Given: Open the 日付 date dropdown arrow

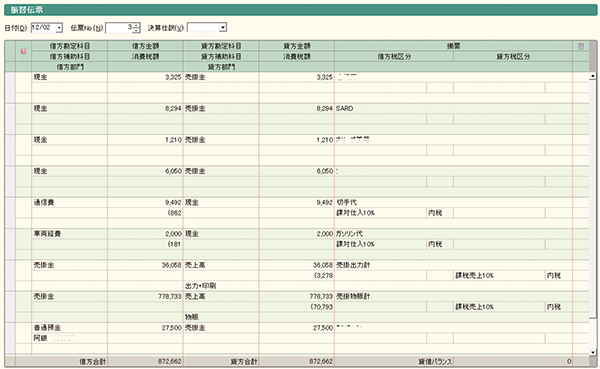Looking at the screenshot, I should click(59, 28).
